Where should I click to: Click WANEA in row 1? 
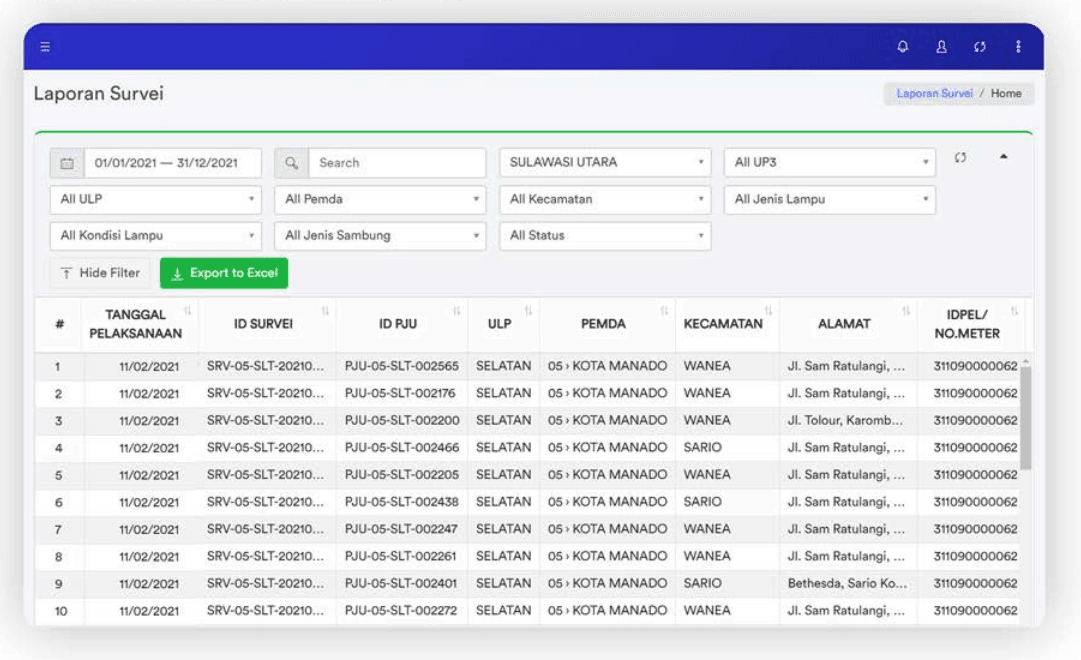coord(707,366)
